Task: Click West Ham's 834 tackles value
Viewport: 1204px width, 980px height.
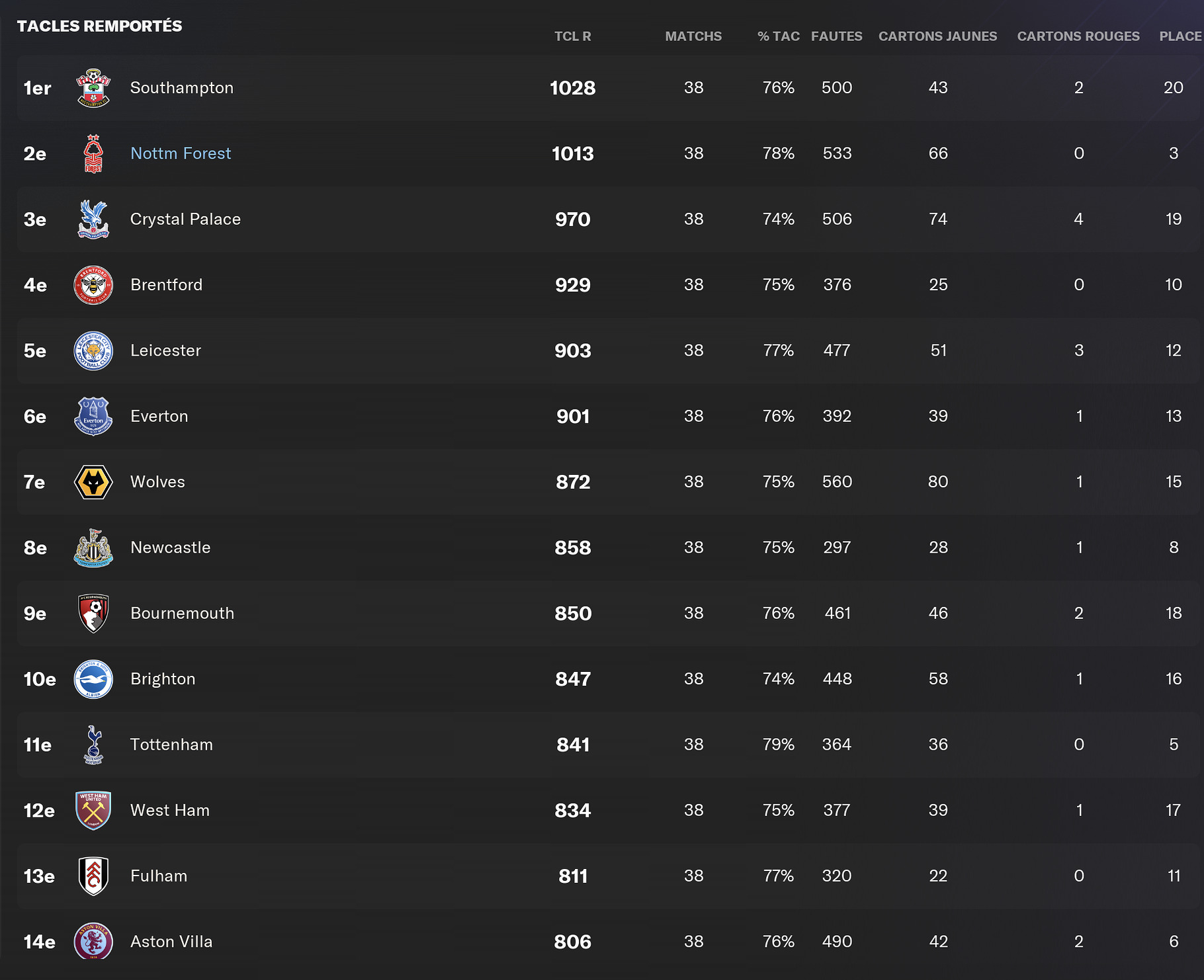Action: 573,811
